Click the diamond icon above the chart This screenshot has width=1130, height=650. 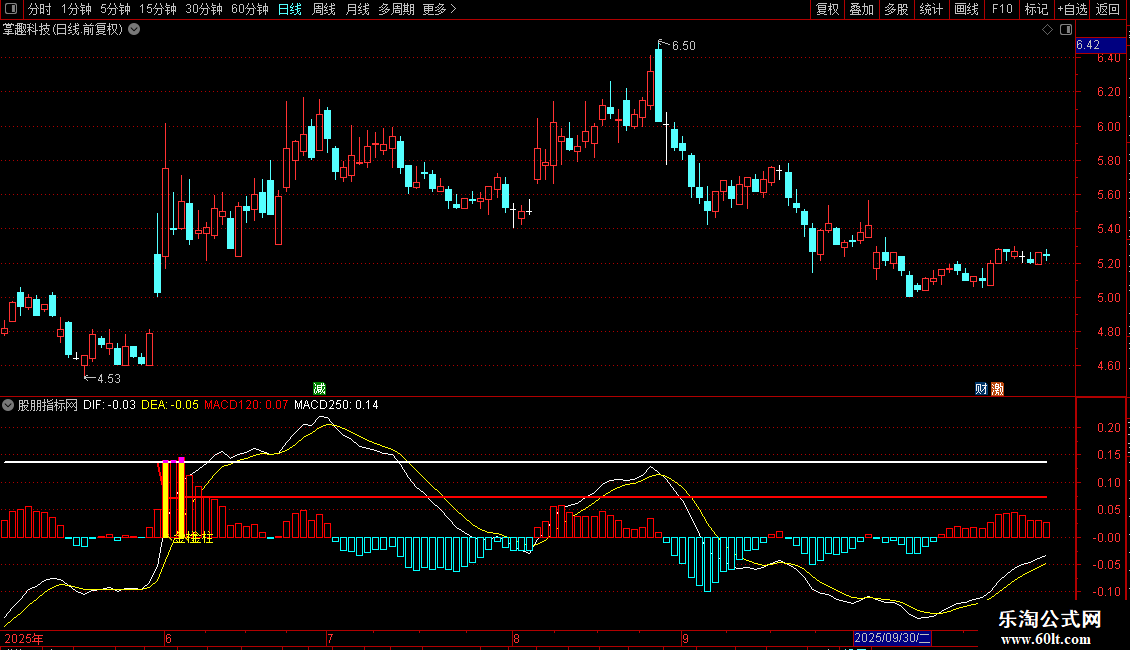(x=1048, y=30)
